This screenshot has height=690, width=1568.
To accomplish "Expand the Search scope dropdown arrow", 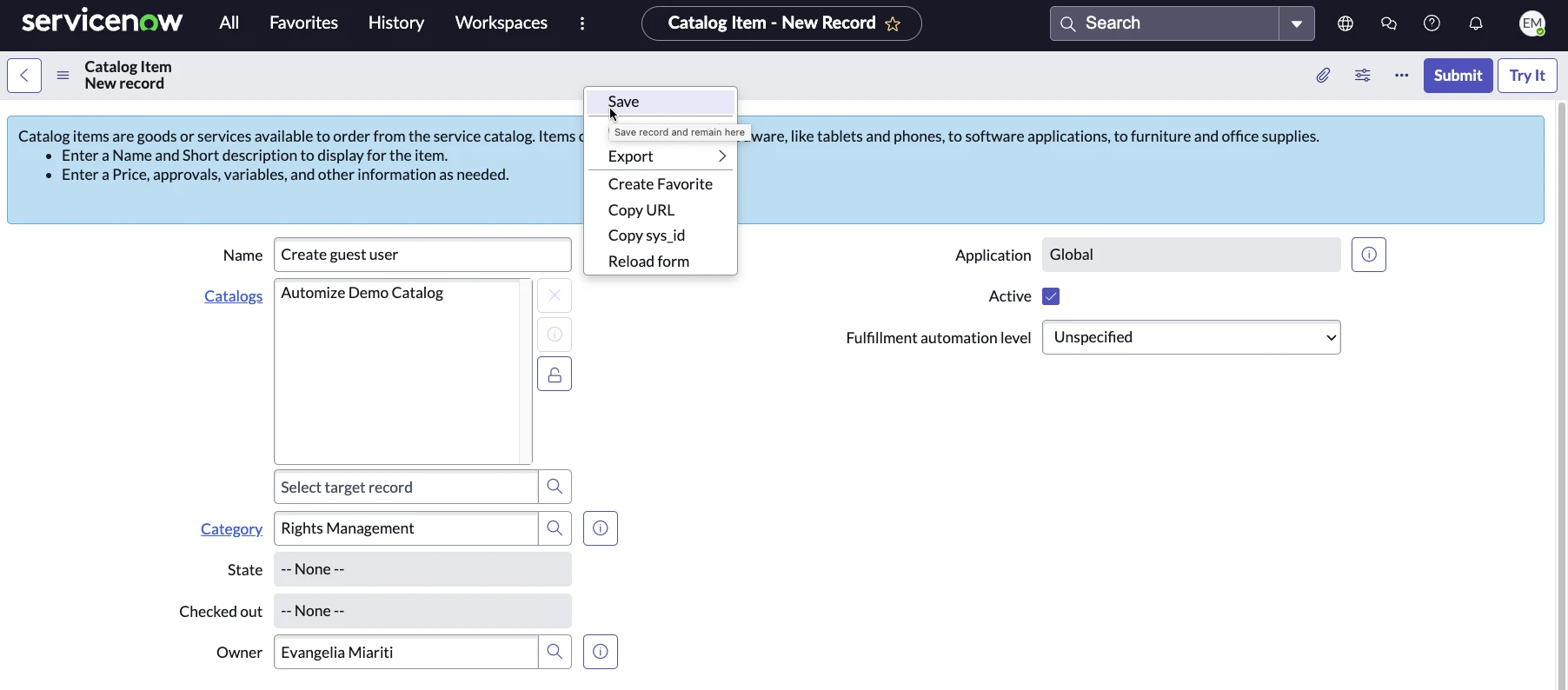I will (1296, 23).
